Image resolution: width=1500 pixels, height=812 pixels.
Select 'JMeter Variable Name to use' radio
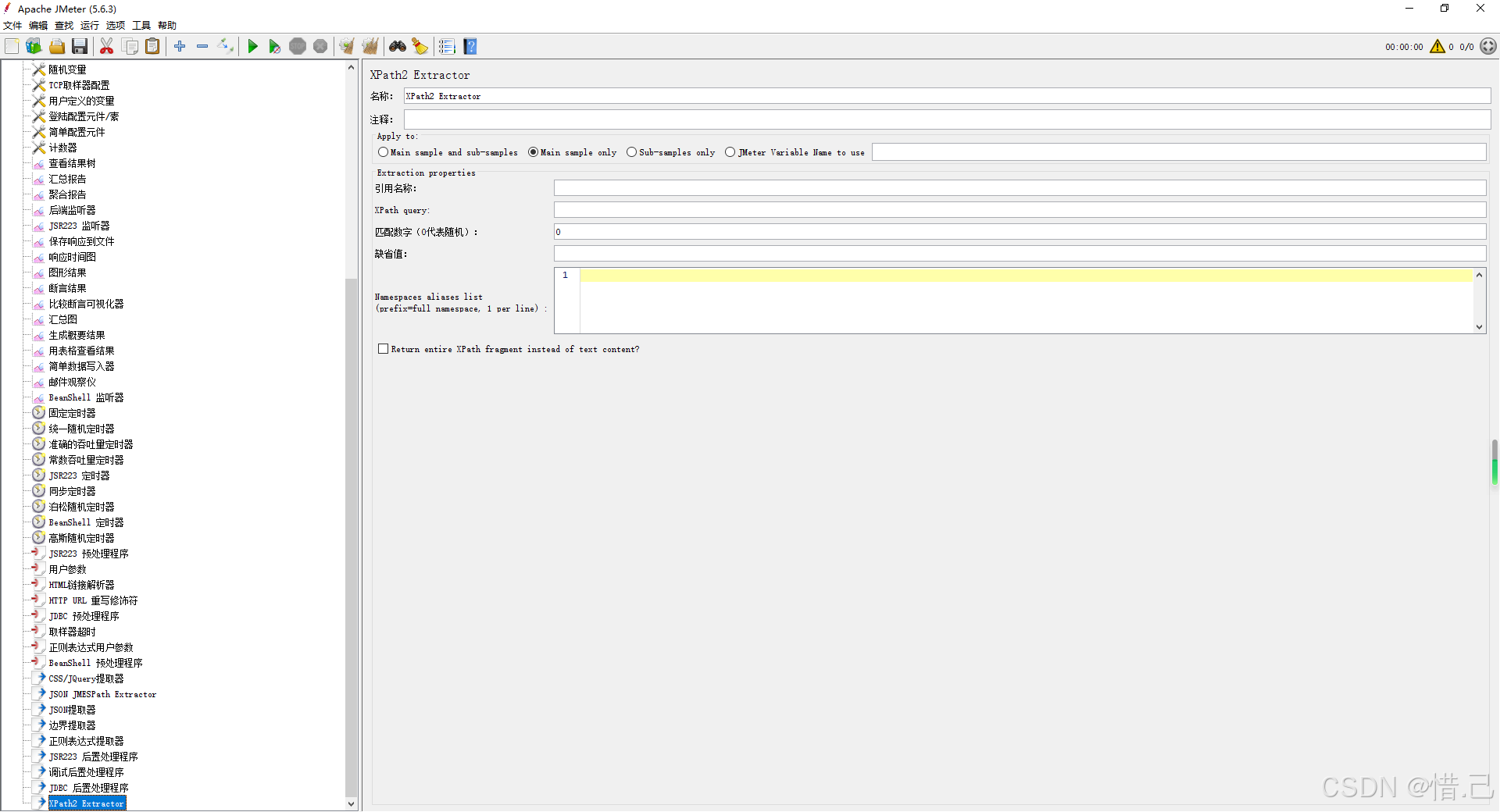pos(730,152)
